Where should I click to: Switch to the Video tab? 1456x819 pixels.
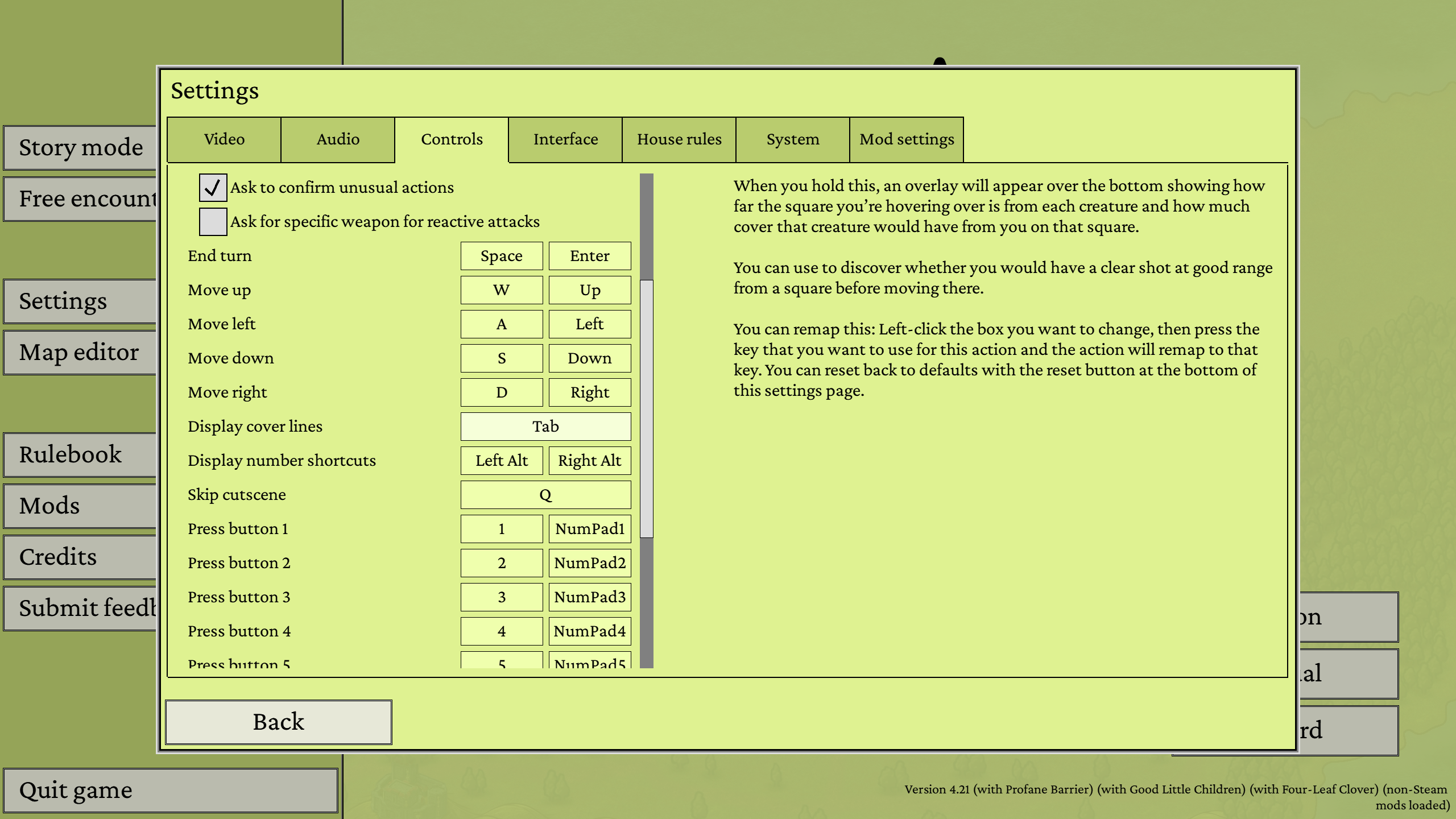click(224, 140)
